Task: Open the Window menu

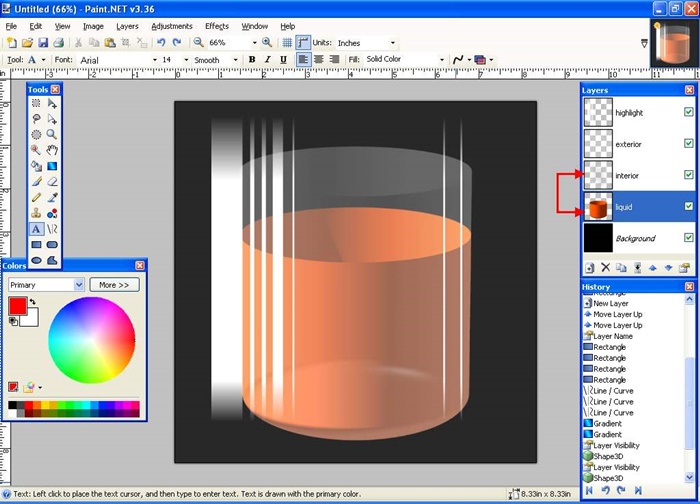Action: (x=255, y=26)
